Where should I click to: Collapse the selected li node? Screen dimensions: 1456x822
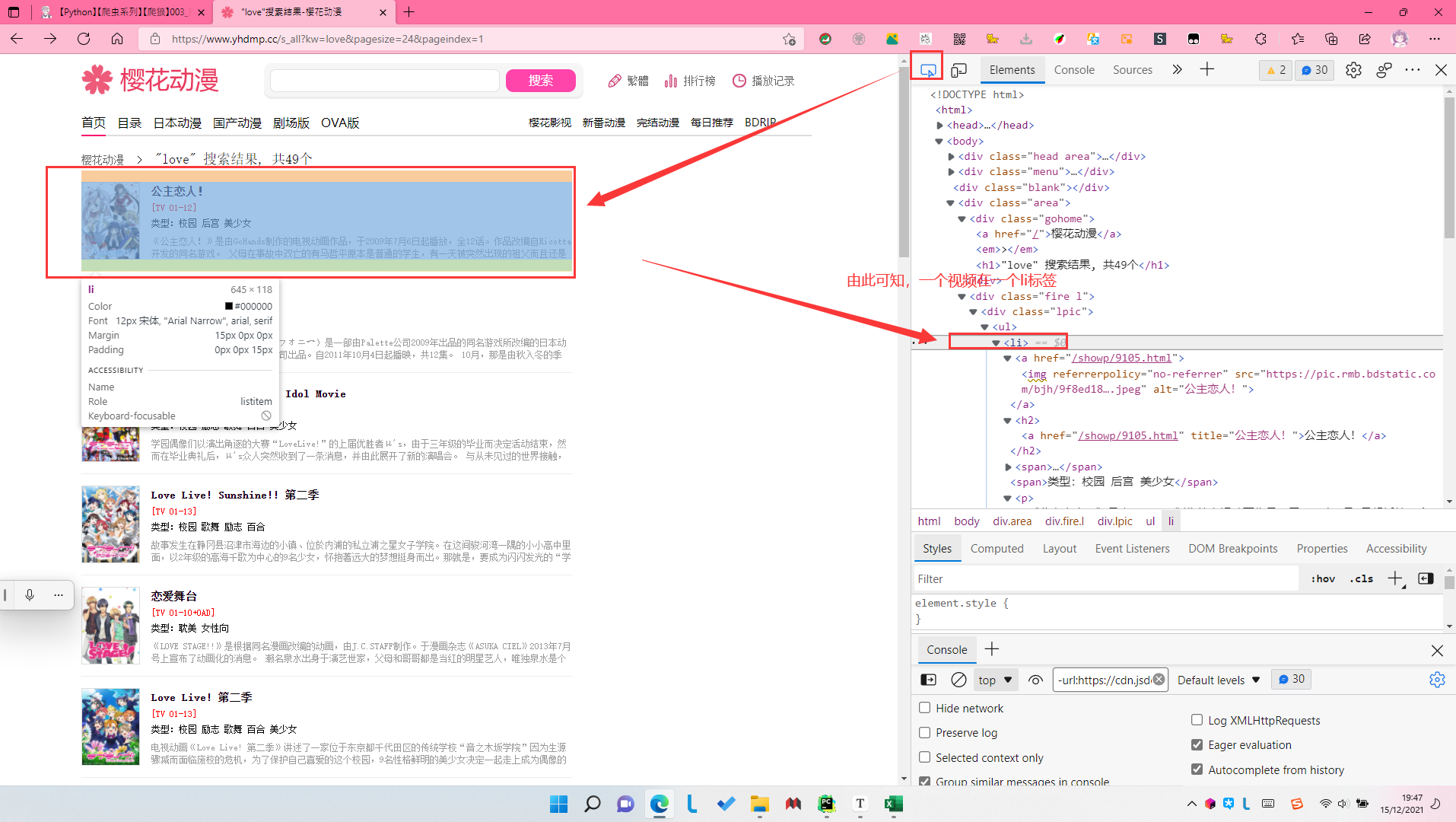[996, 343]
